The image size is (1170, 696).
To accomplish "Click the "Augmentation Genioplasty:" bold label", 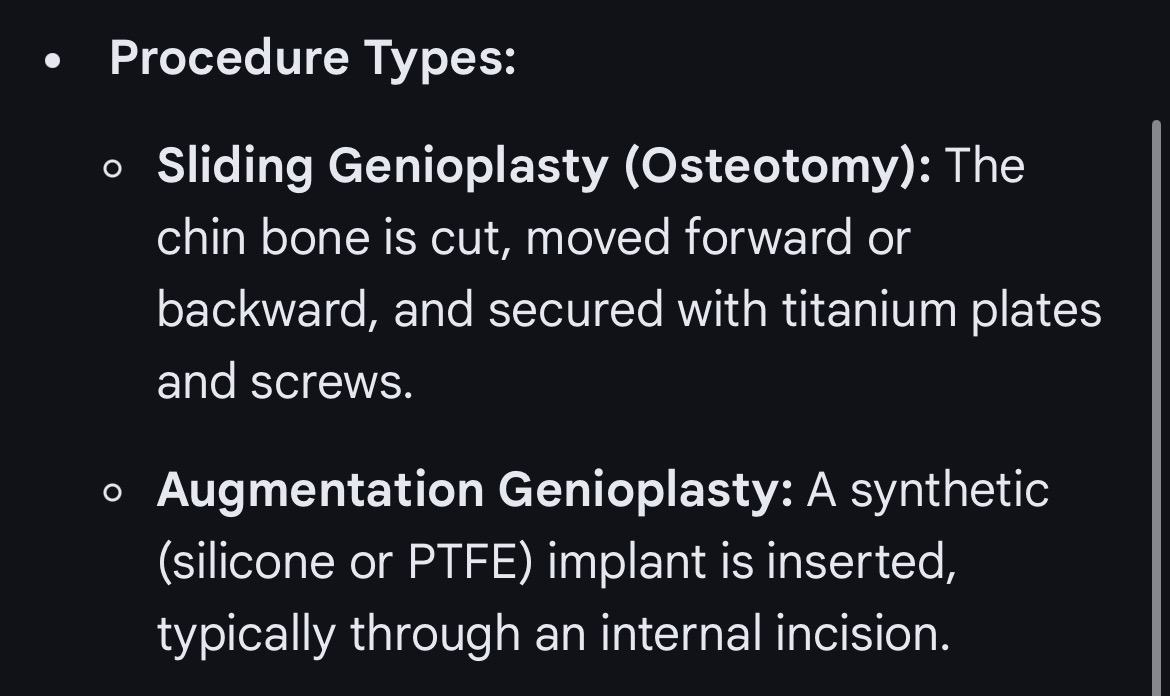I will tap(474, 490).
